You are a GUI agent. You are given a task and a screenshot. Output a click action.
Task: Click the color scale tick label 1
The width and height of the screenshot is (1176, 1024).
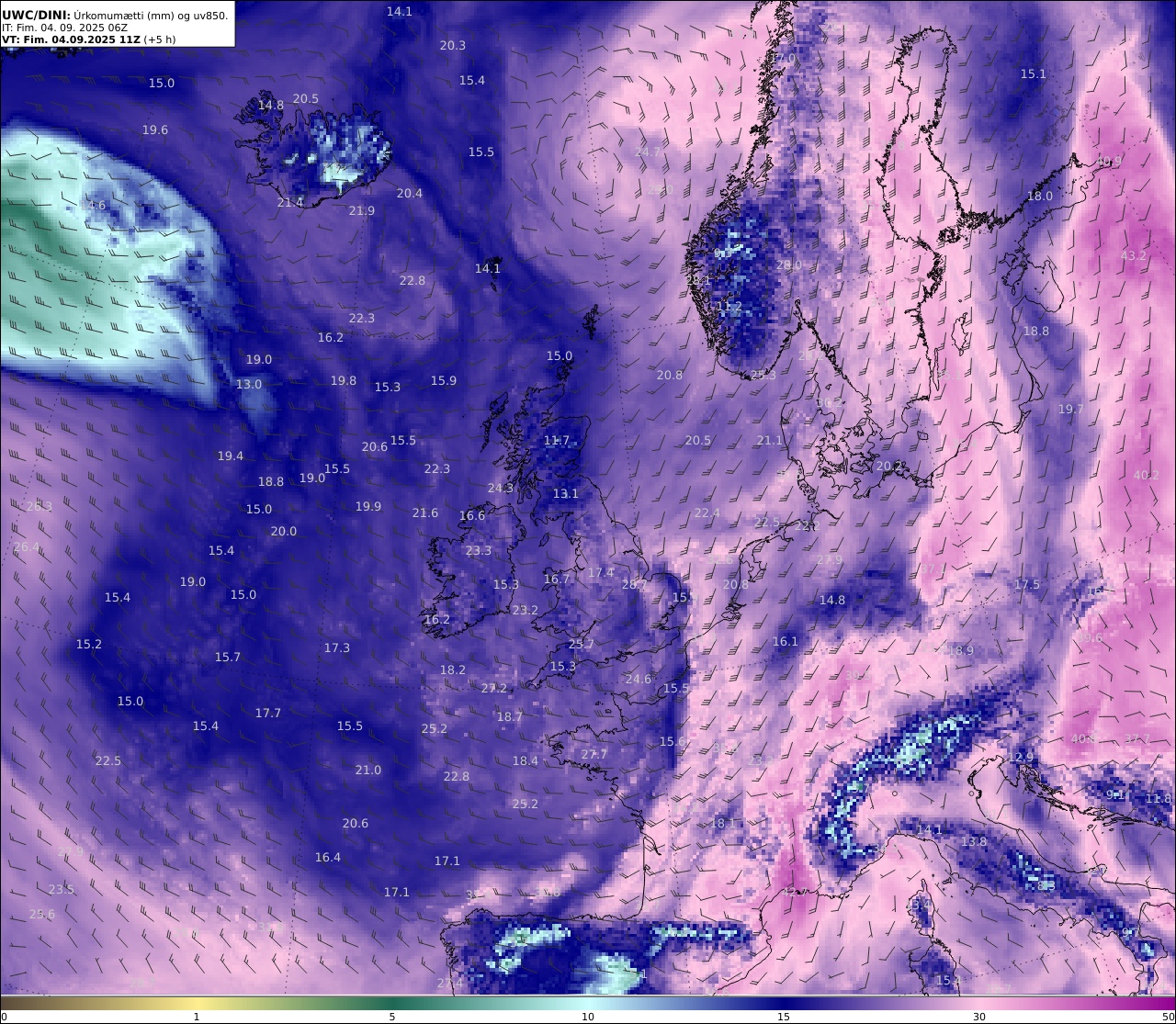coord(197,1016)
